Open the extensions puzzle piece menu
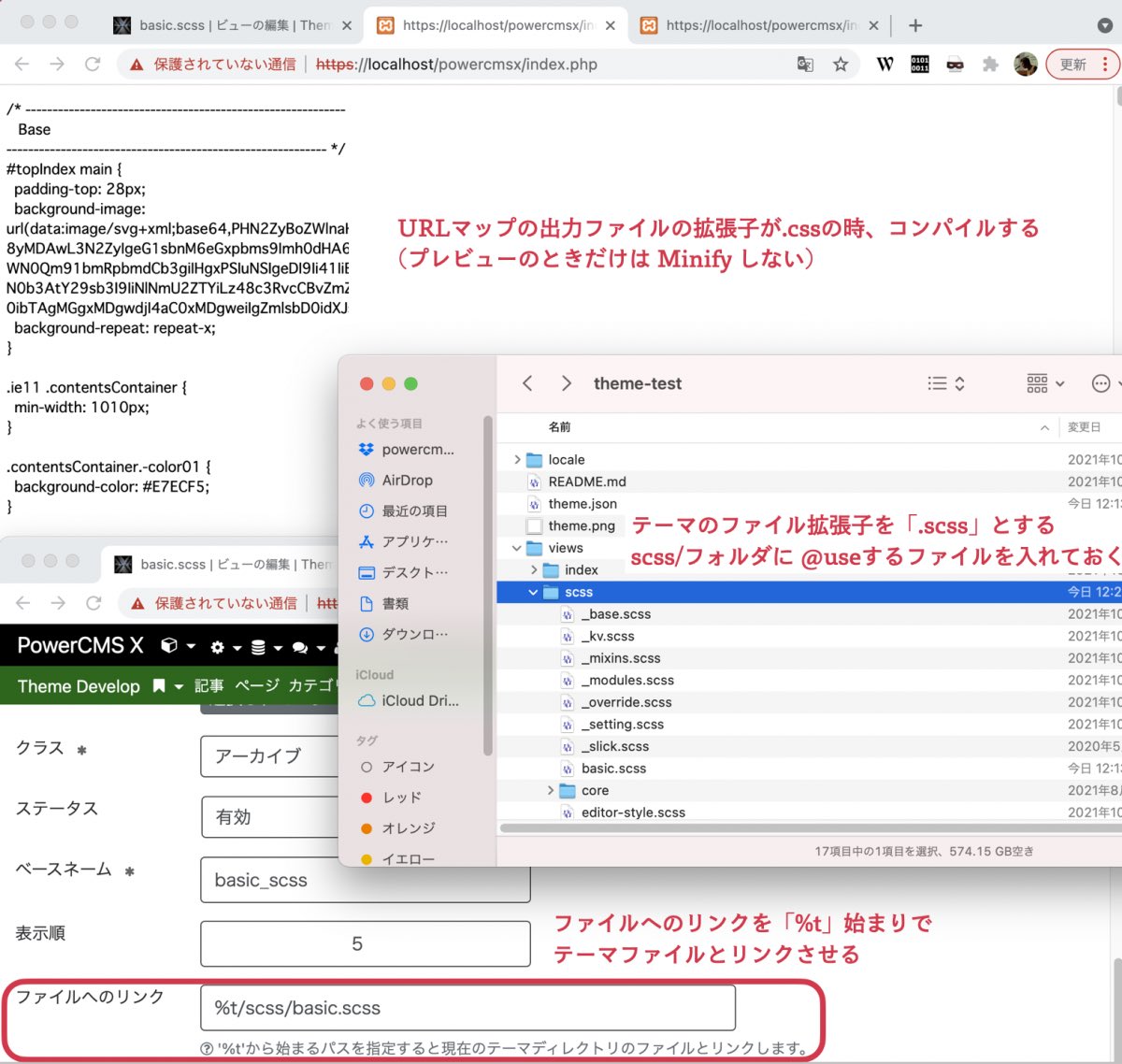 pyautogui.click(x=990, y=64)
